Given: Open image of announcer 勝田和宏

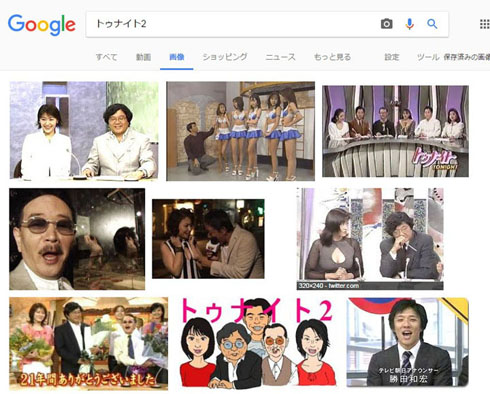Looking at the screenshot, I should pos(407,342).
